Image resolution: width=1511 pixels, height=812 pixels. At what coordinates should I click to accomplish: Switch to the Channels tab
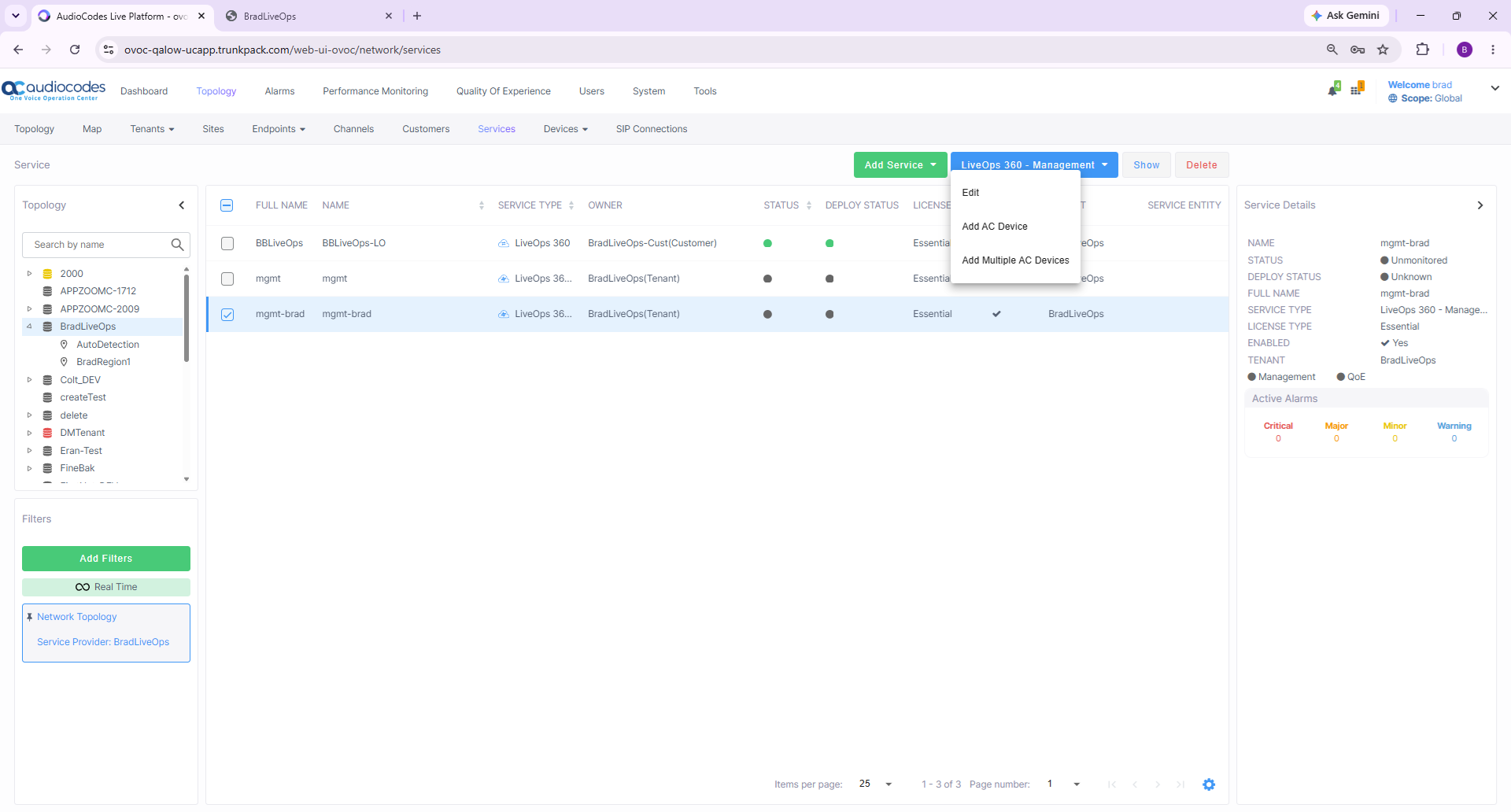click(x=353, y=129)
